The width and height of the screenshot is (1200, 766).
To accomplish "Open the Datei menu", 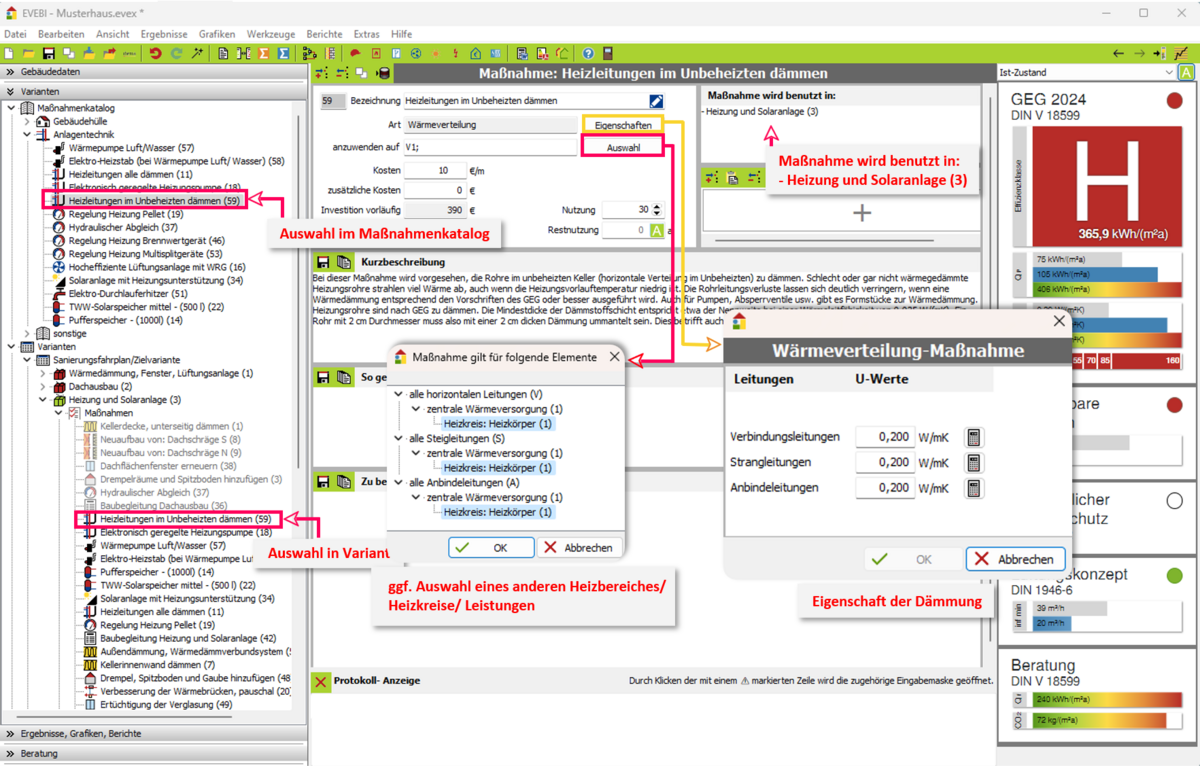I will [x=15, y=34].
